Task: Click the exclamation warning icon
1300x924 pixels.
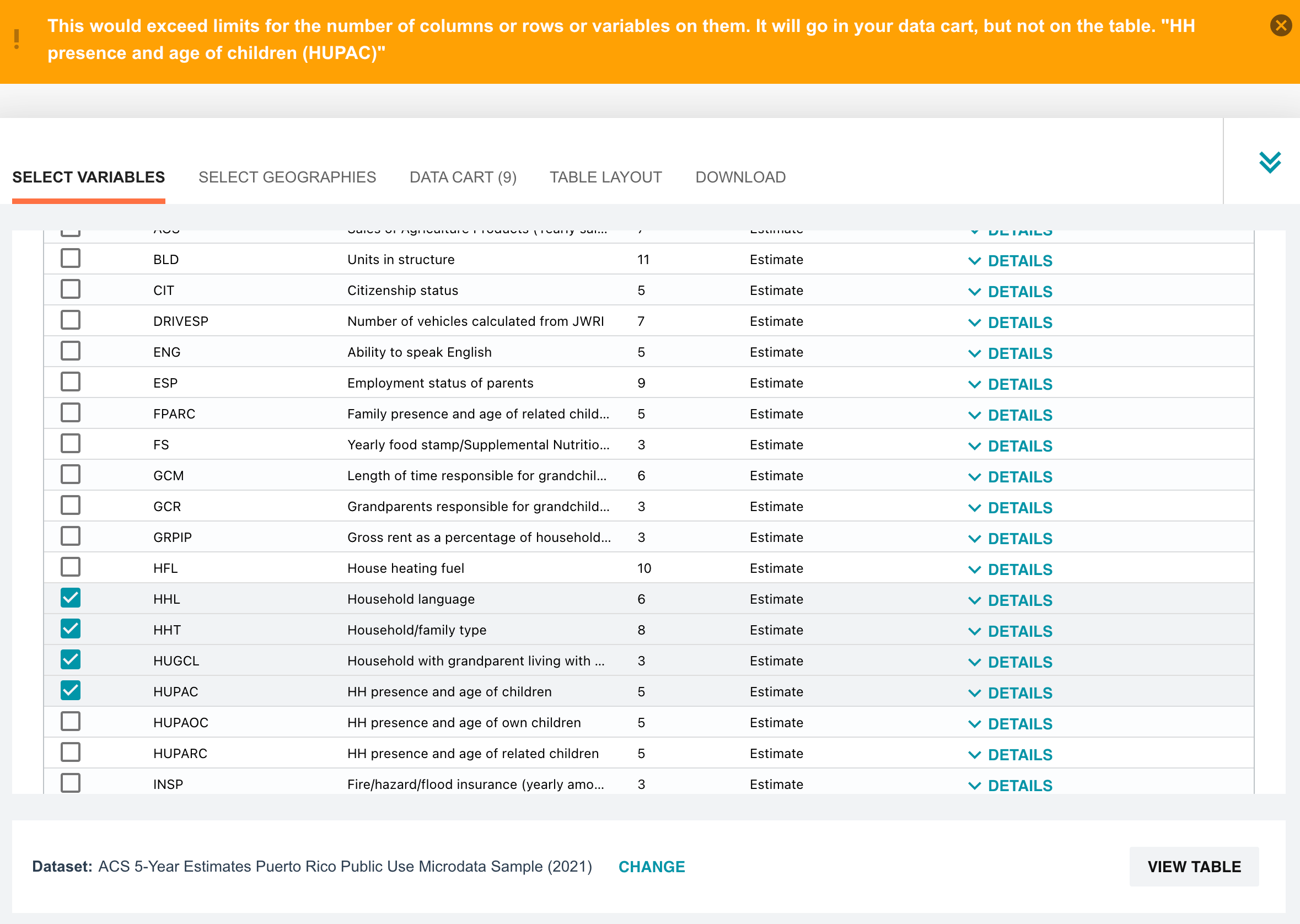Action: click(17, 39)
